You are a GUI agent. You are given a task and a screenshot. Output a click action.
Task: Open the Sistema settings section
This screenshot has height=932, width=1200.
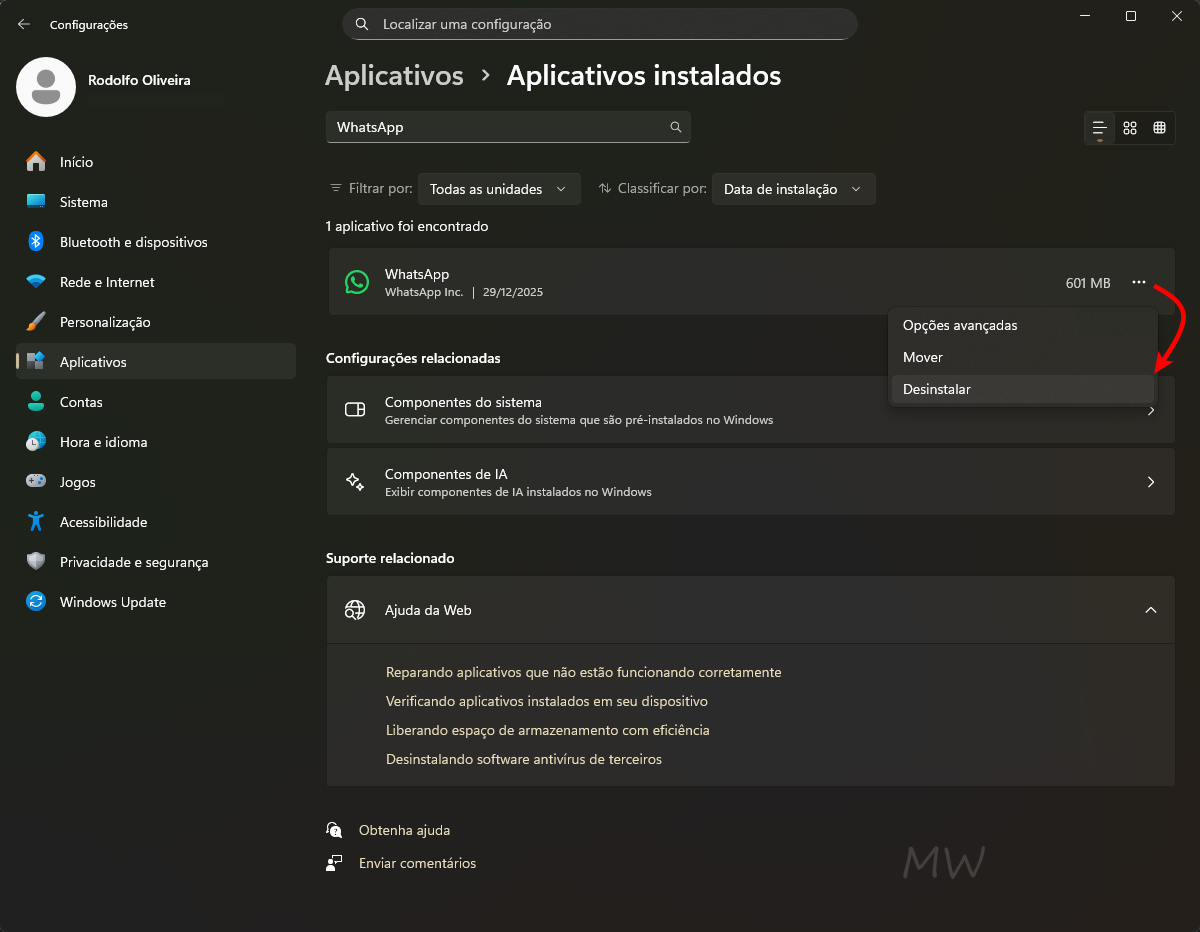[x=156, y=202]
